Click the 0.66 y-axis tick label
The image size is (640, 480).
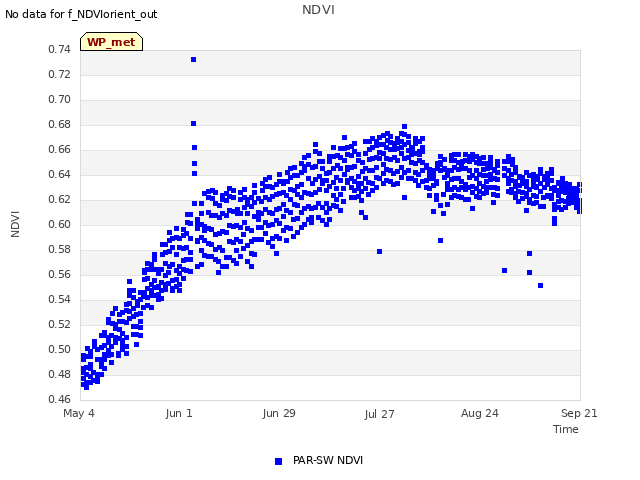click(60, 149)
